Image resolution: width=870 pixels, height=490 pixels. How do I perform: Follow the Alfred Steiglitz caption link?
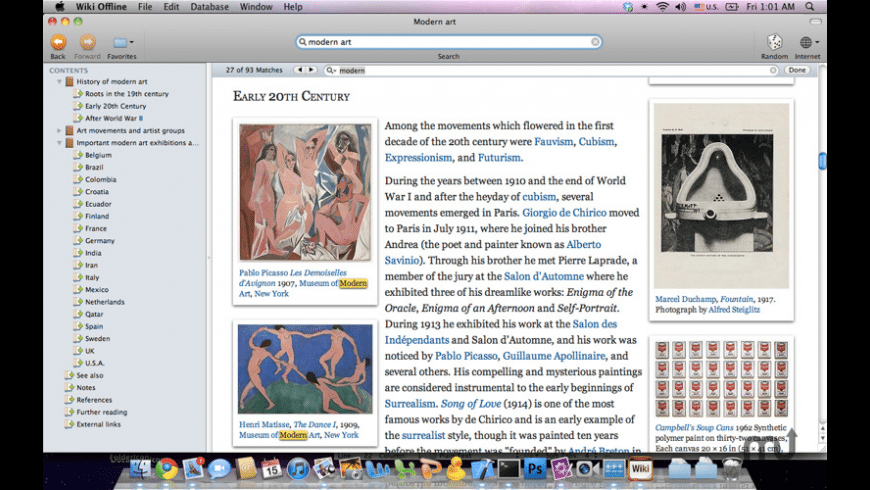pyautogui.click(x=734, y=310)
